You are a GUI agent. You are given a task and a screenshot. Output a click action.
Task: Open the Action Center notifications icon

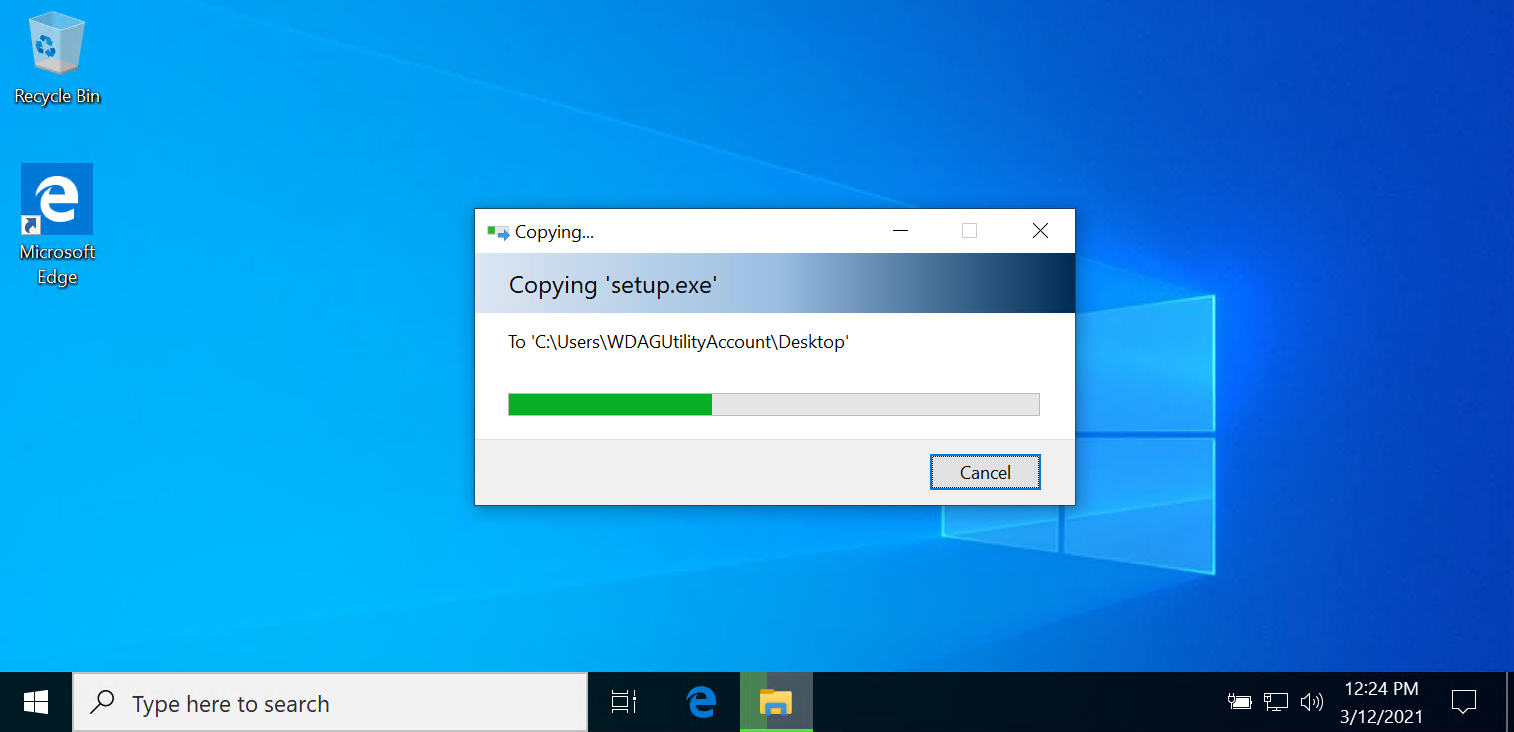1464,703
